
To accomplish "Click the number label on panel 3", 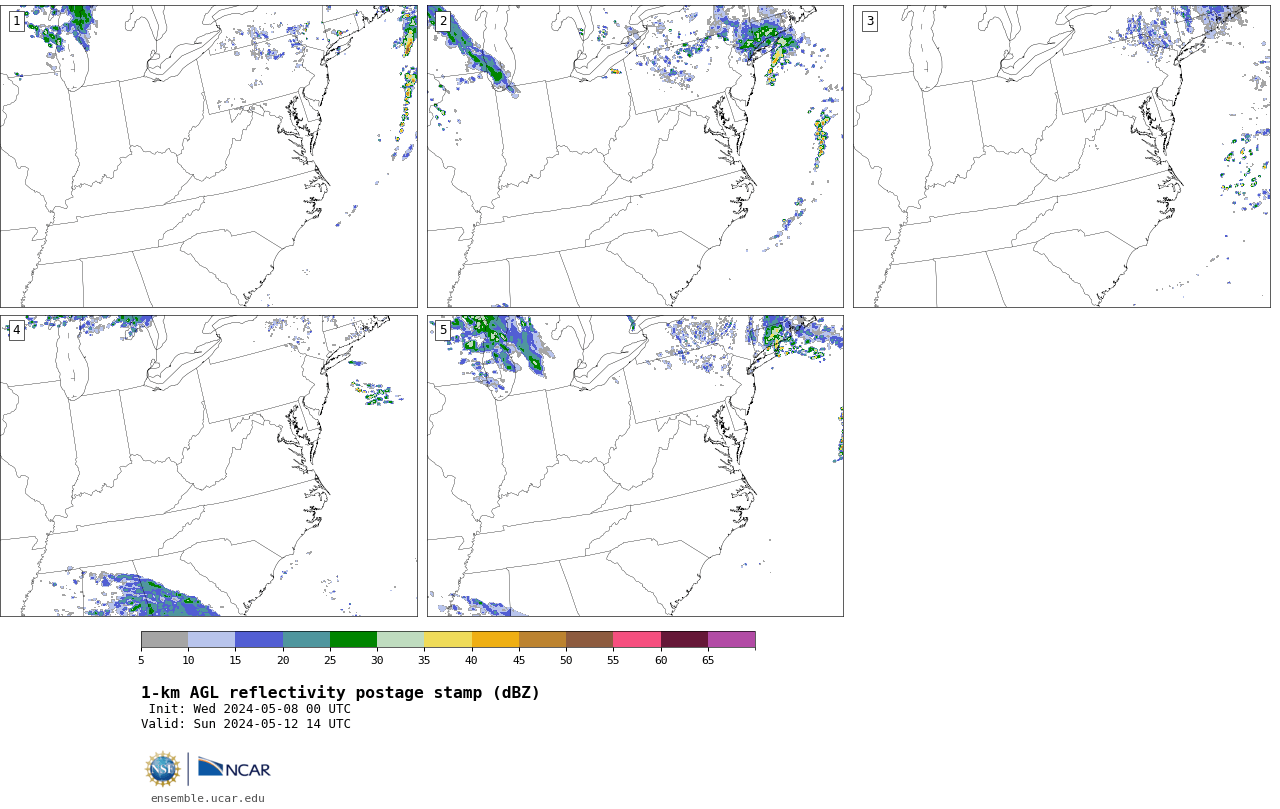I will click(x=869, y=21).
